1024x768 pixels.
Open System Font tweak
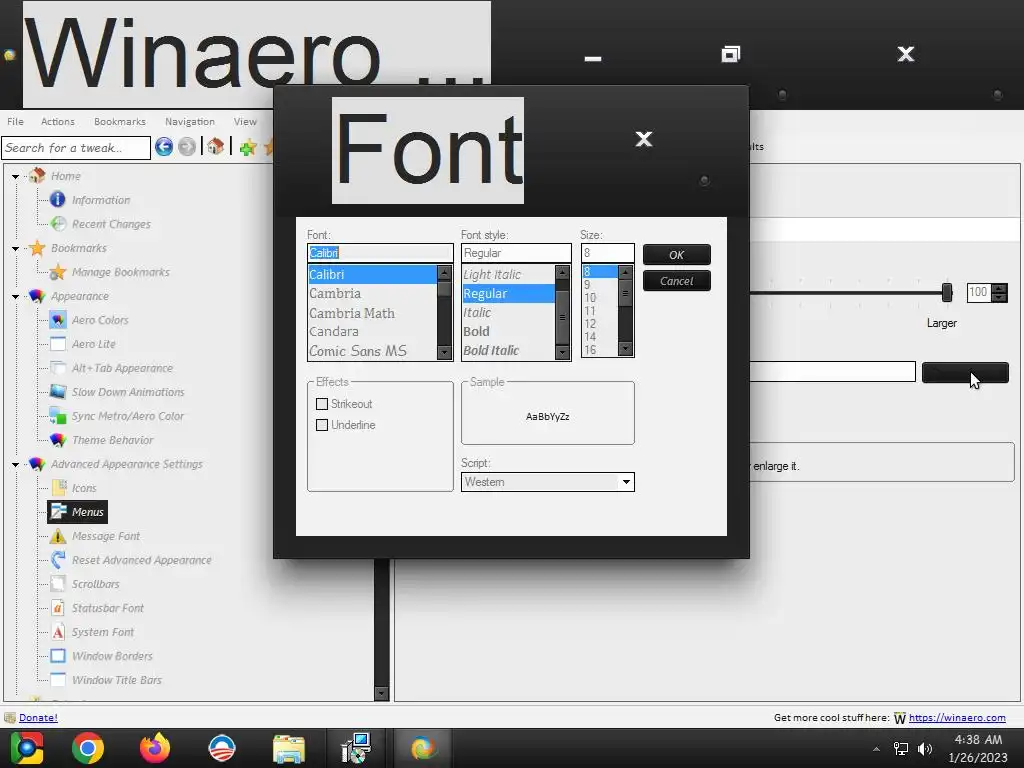coord(103,632)
